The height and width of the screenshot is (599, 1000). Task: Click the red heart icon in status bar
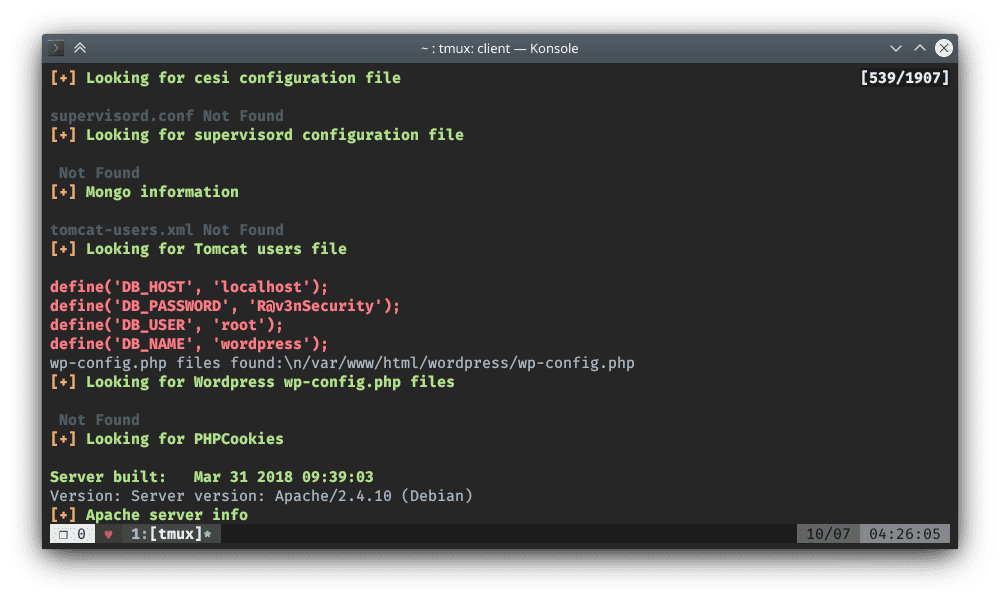coord(108,535)
